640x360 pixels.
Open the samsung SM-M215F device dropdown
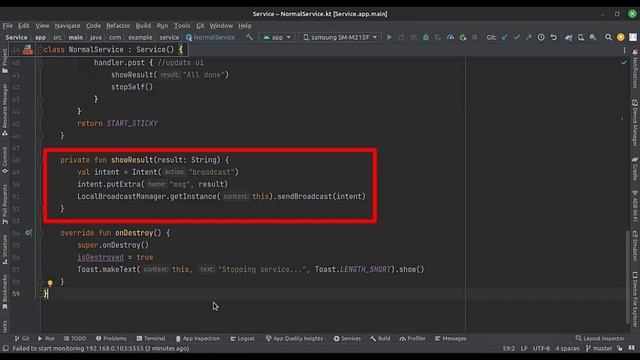pyautogui.click(x=340, y=37)
